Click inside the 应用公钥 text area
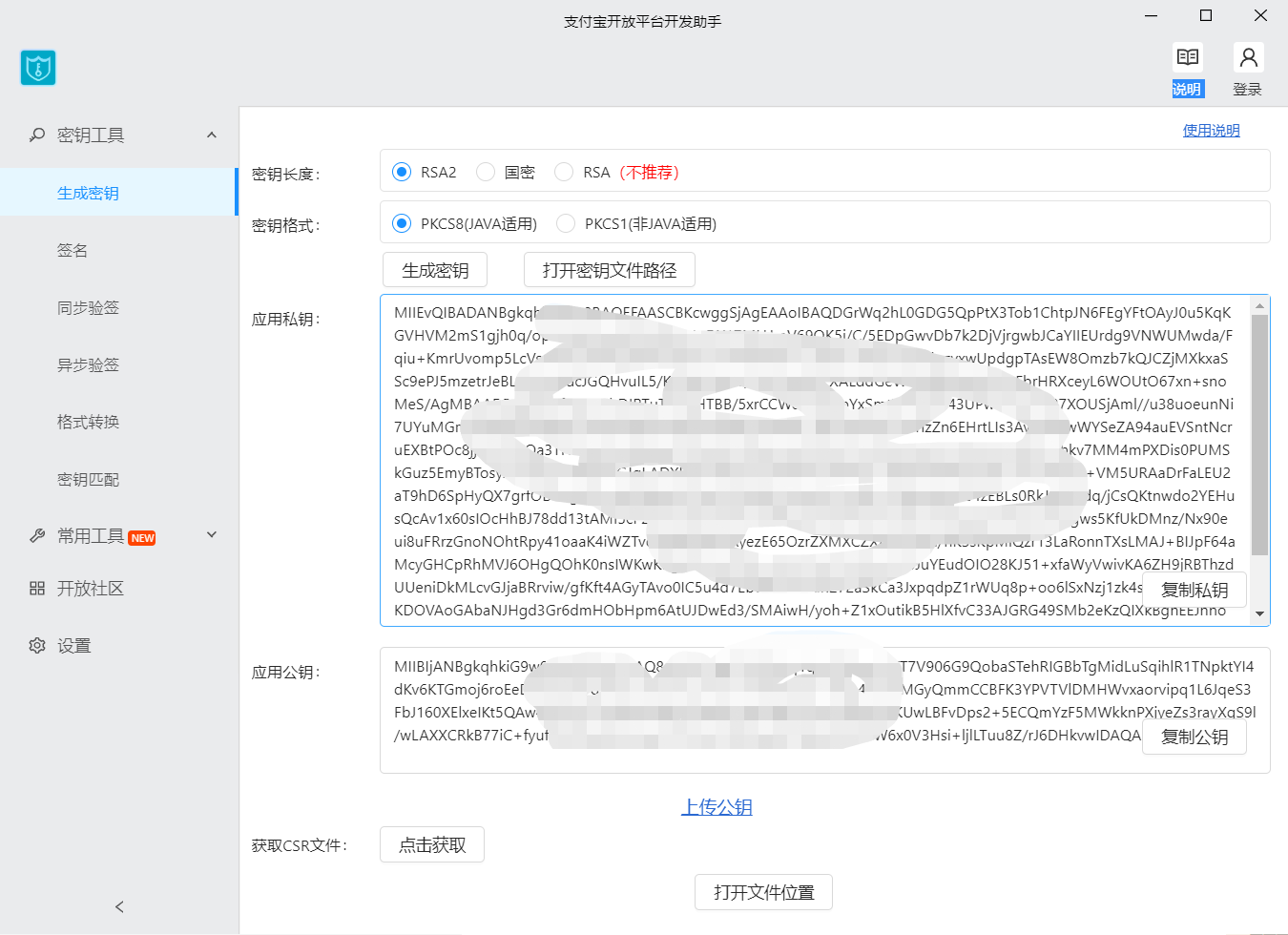The width and height of the screenshot is (1288, 935). (x=825, y=710)
